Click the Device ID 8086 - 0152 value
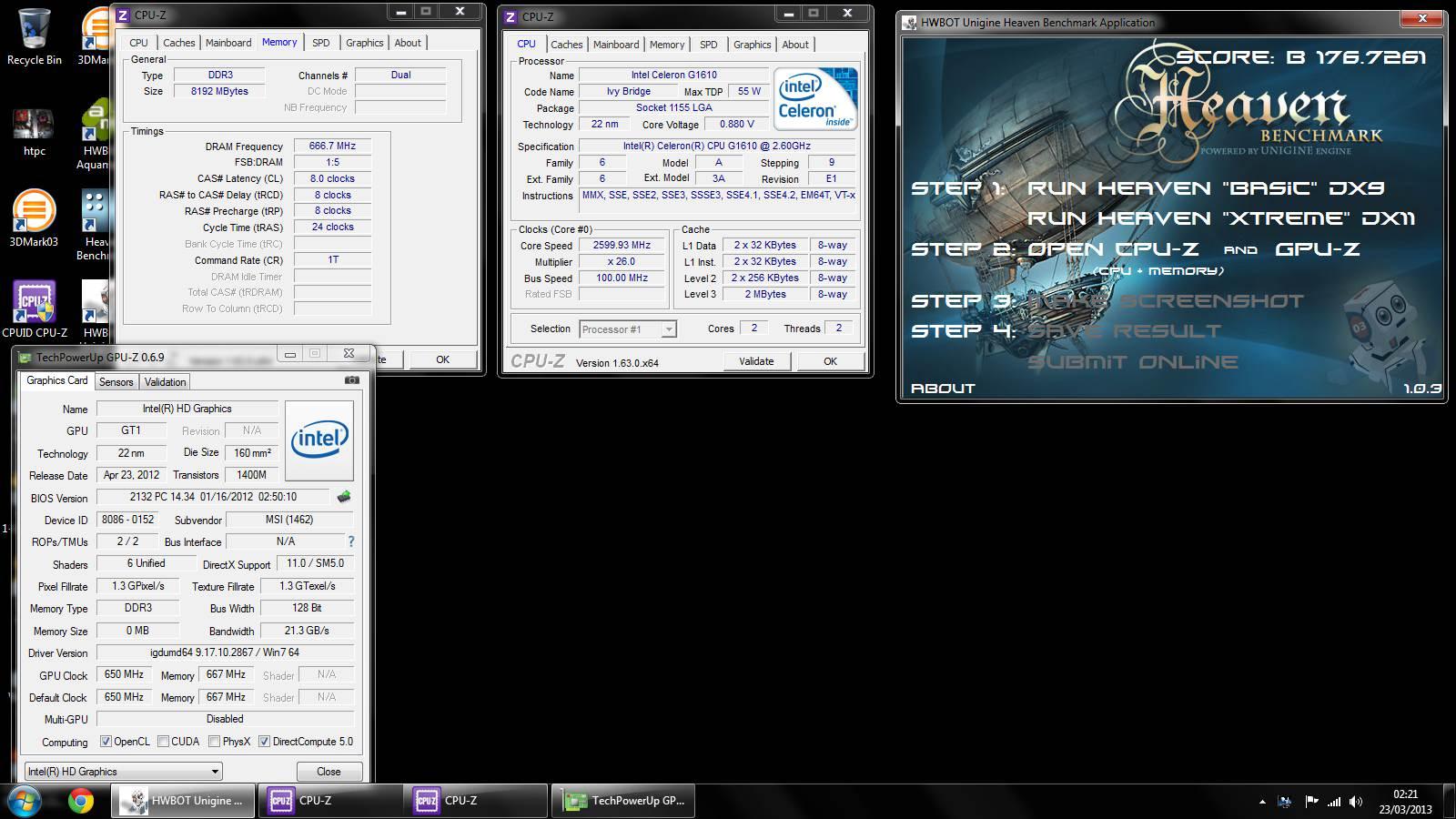Screen dimensions: 1456x819 click(127, 520)
